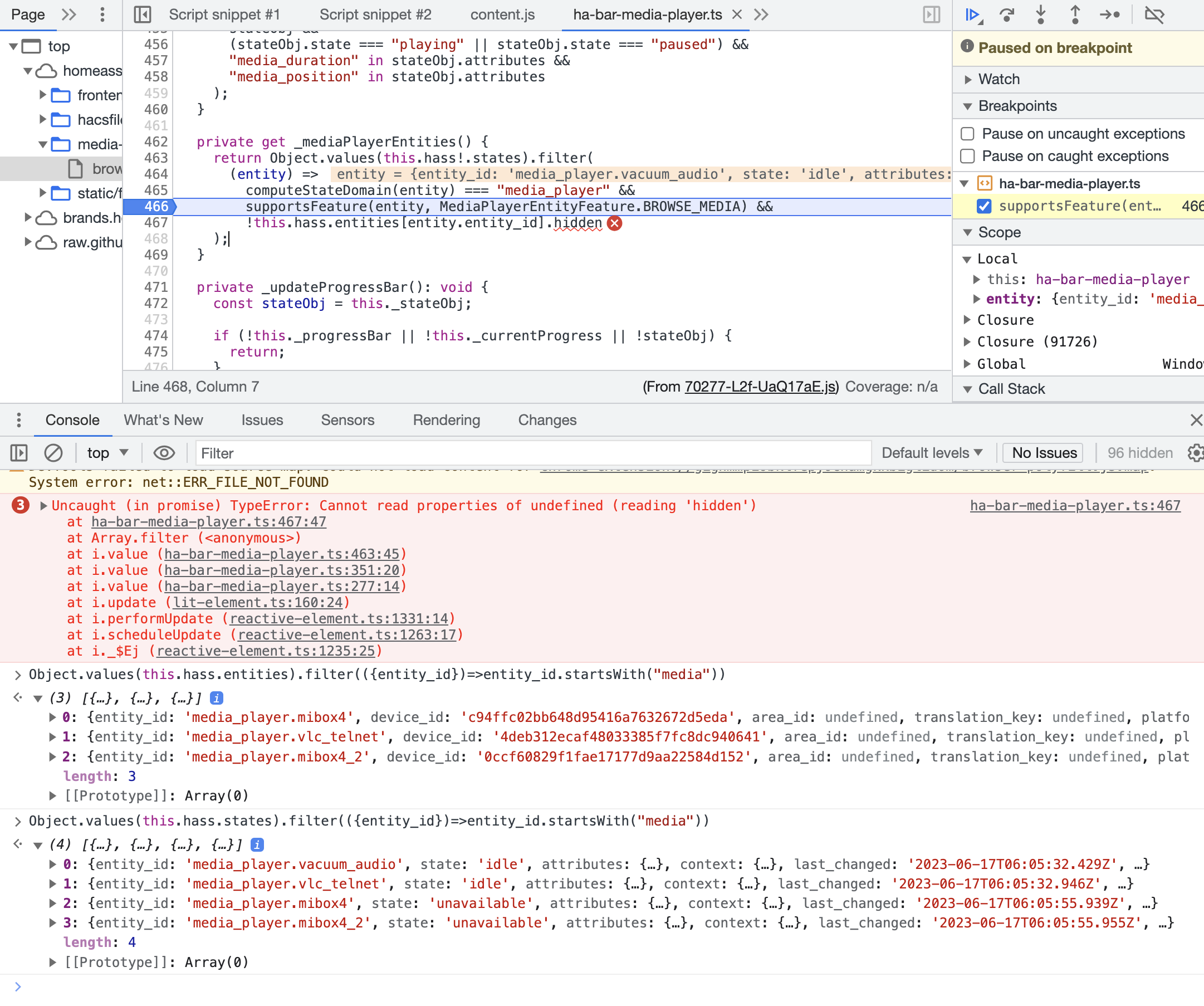
Task: Step into next function call
Action: coord(1041,16)
